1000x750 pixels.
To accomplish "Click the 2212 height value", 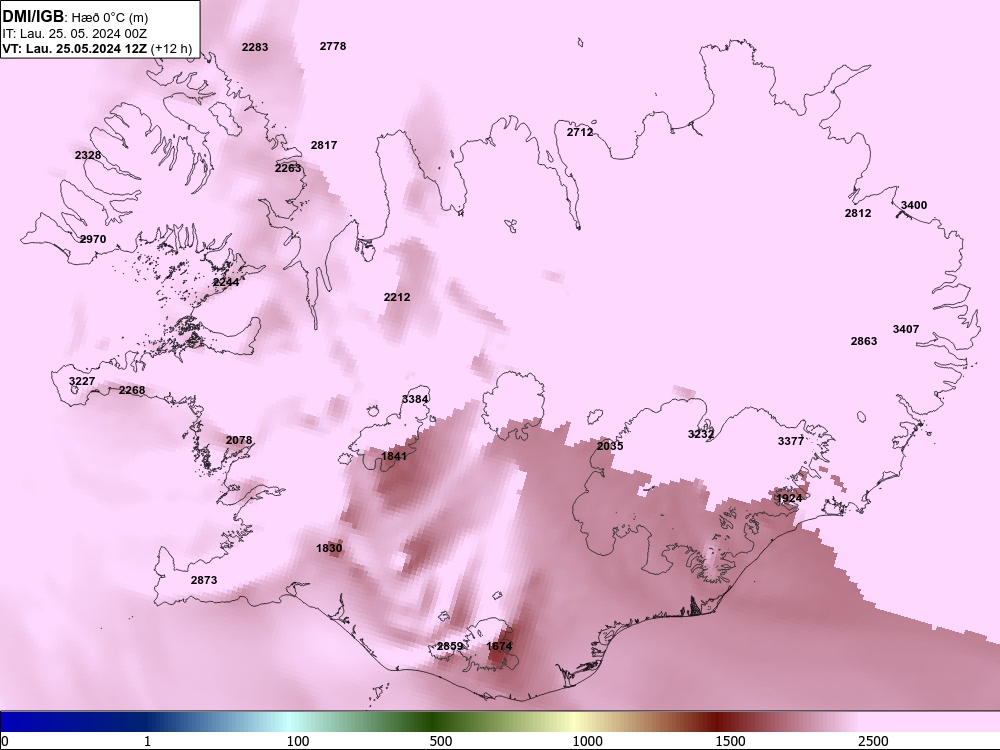I will 397,297.
